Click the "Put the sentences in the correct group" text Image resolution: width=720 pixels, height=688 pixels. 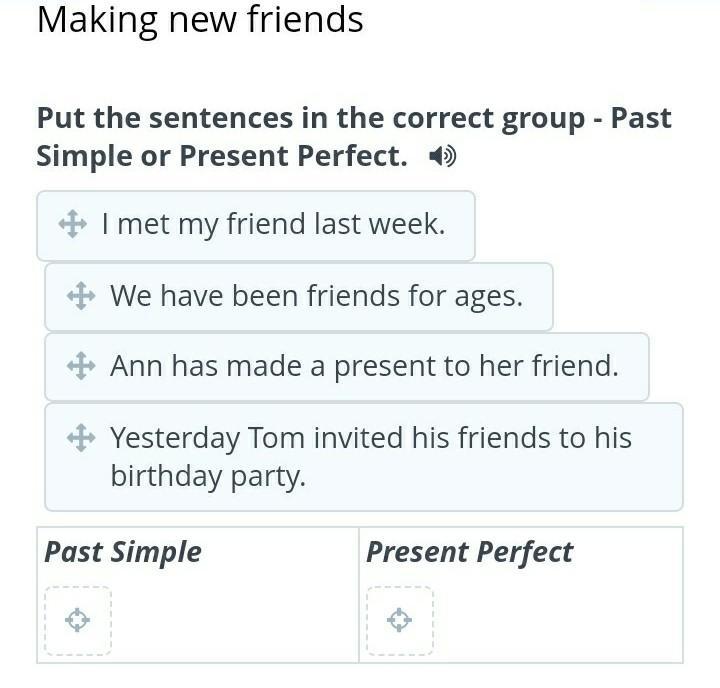310,118
